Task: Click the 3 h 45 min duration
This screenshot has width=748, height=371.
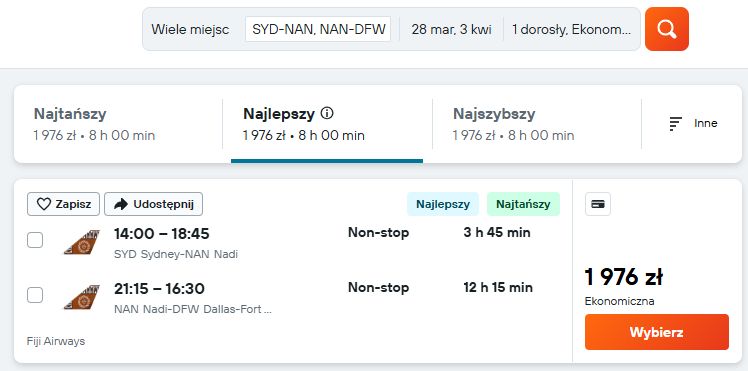Action: 497,233
